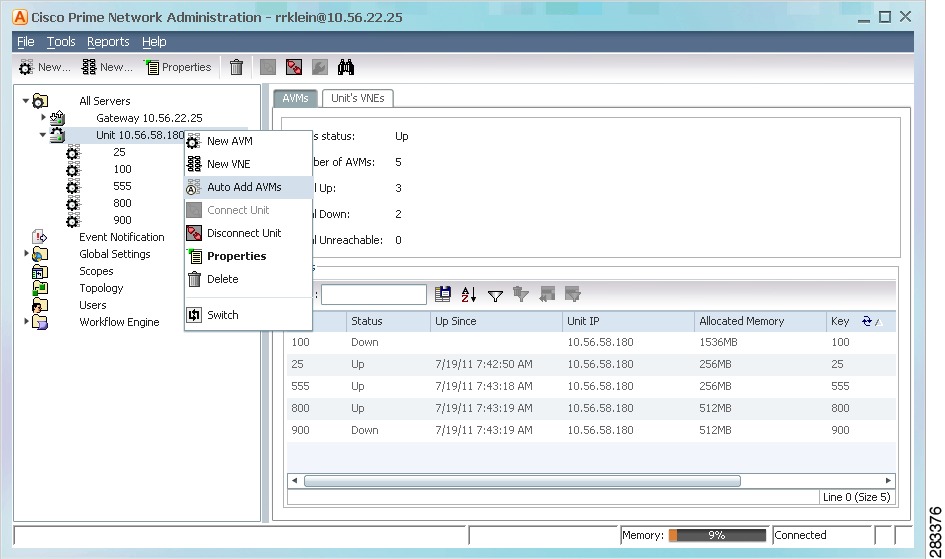Click the grayed Connect toolbar icon
The height and width of the screenshot is (559, 945).
(268, 67)
